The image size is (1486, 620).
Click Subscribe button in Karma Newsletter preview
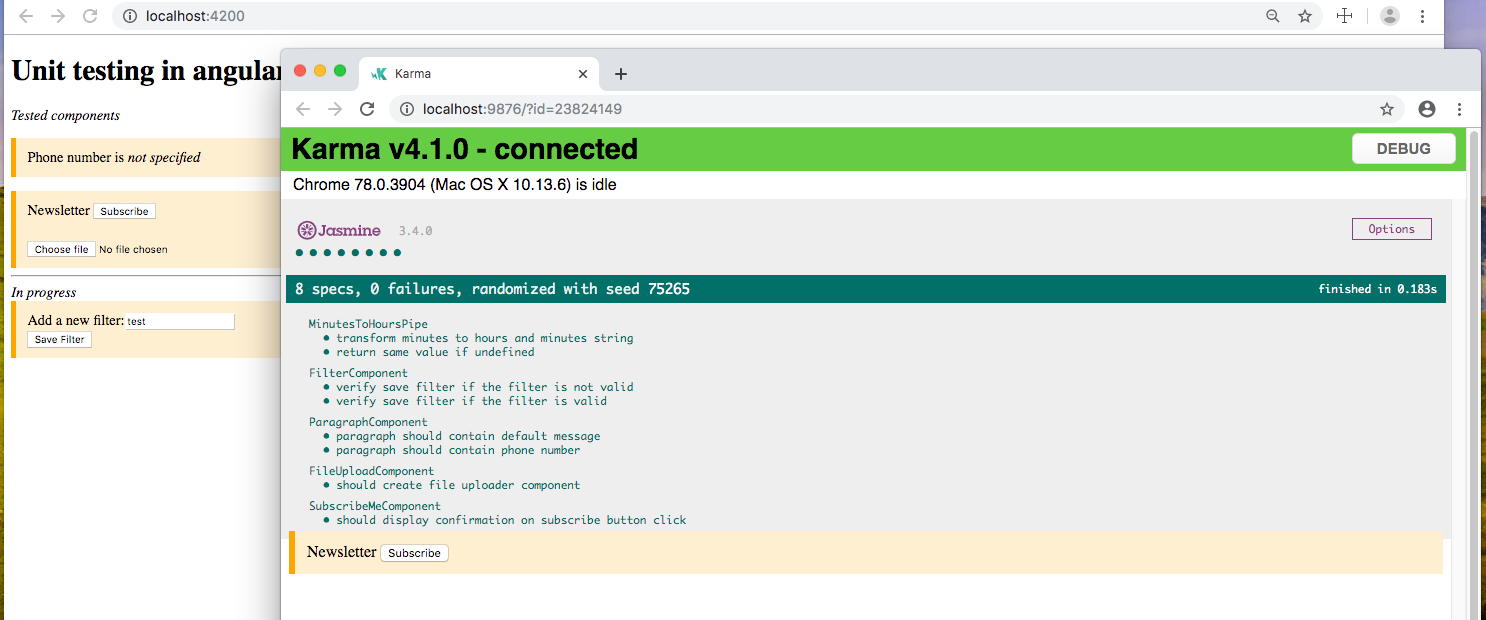click(414, 553)
